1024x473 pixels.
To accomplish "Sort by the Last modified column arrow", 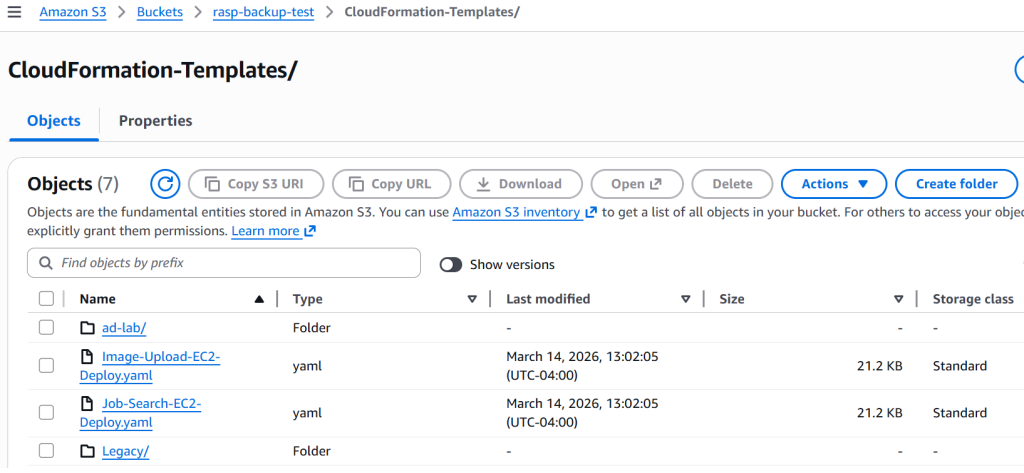I will pos(686,299).
